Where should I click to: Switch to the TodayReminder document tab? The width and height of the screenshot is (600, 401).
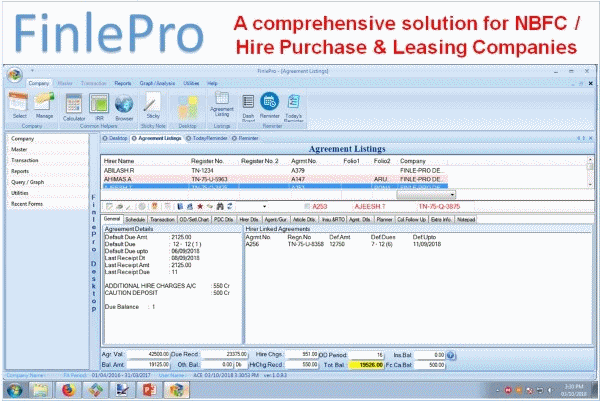pos(207,138)
